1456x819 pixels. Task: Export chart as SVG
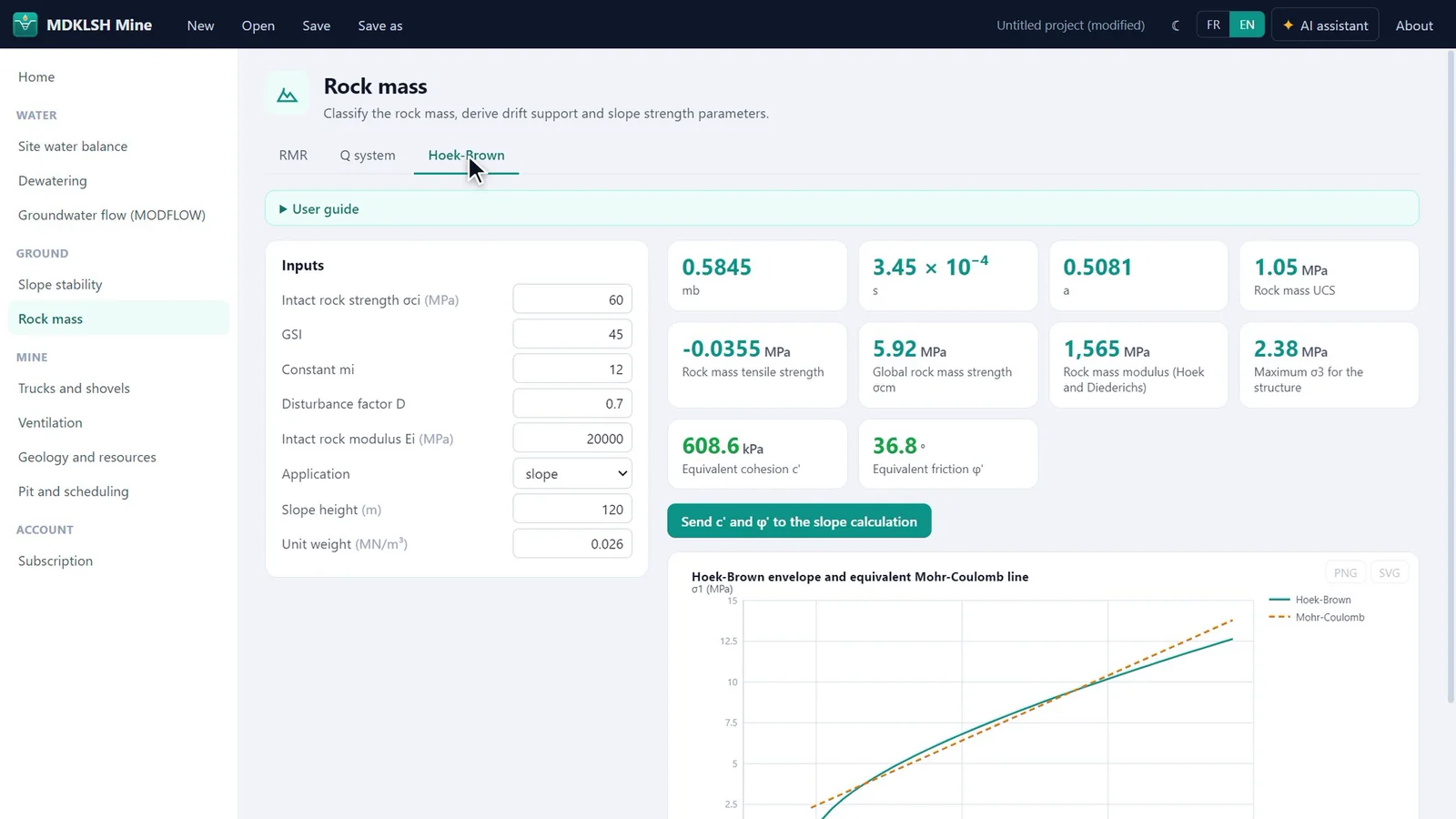1389,572
